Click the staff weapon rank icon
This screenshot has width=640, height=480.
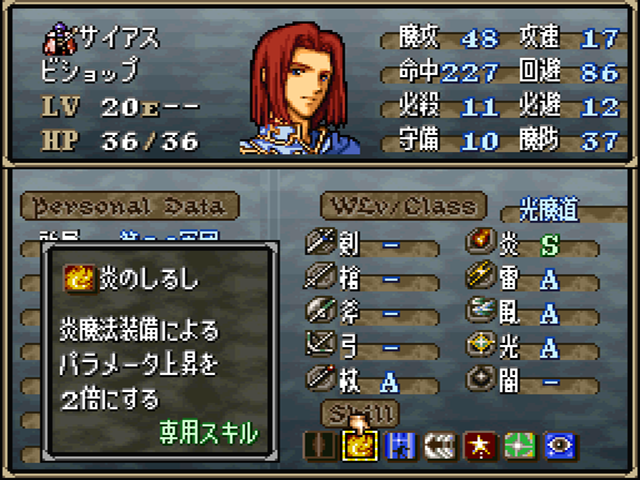pyautogui.click(x=321, y=378)
